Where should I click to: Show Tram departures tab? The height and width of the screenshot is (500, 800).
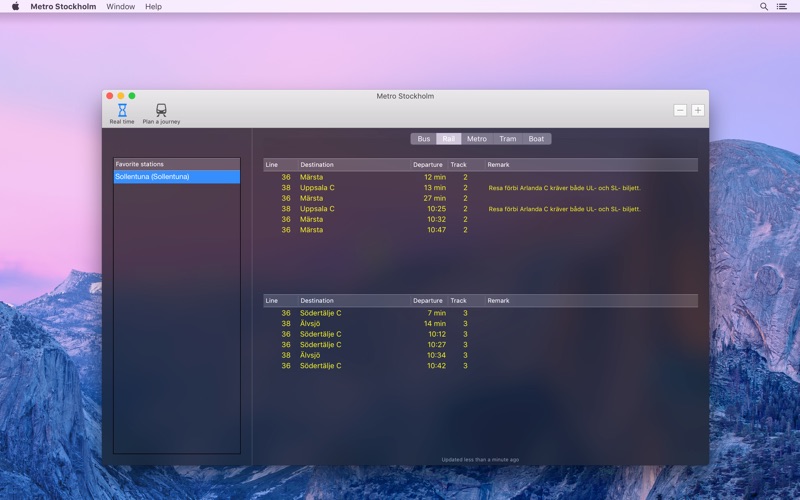click(508, 139)
